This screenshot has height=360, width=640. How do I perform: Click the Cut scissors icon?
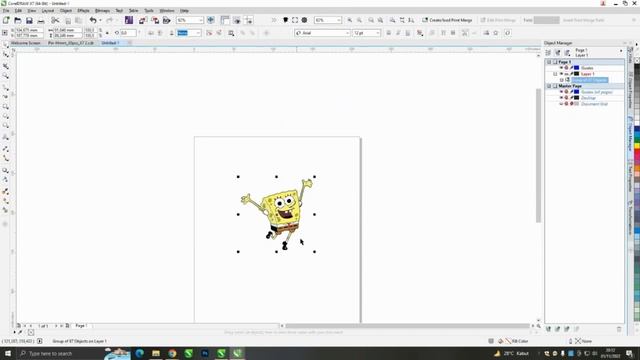[55, 20]
